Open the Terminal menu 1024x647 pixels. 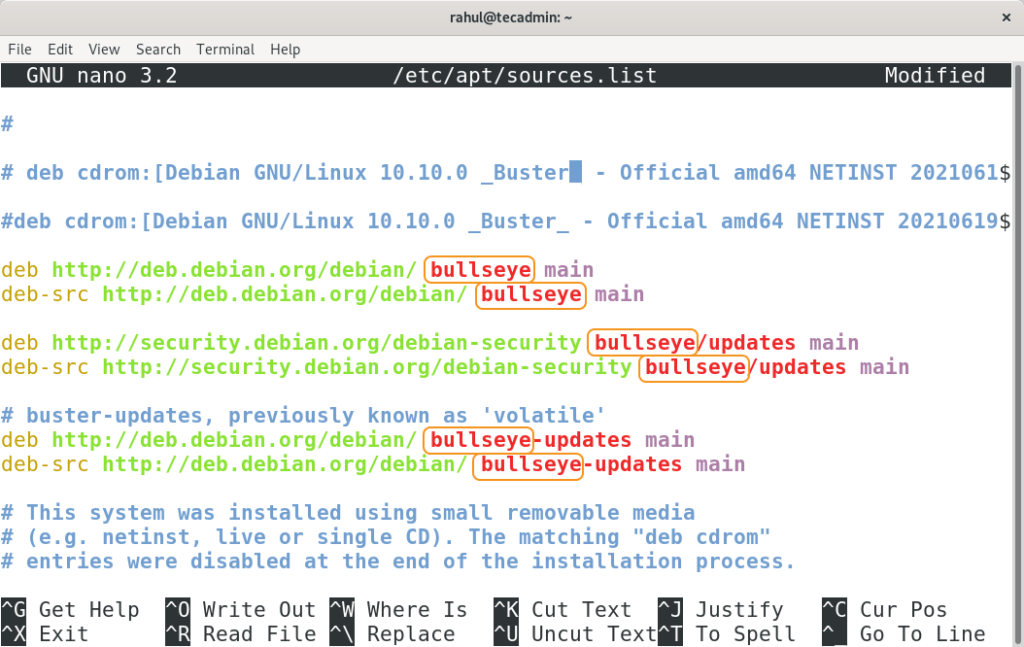click(225, 49)
